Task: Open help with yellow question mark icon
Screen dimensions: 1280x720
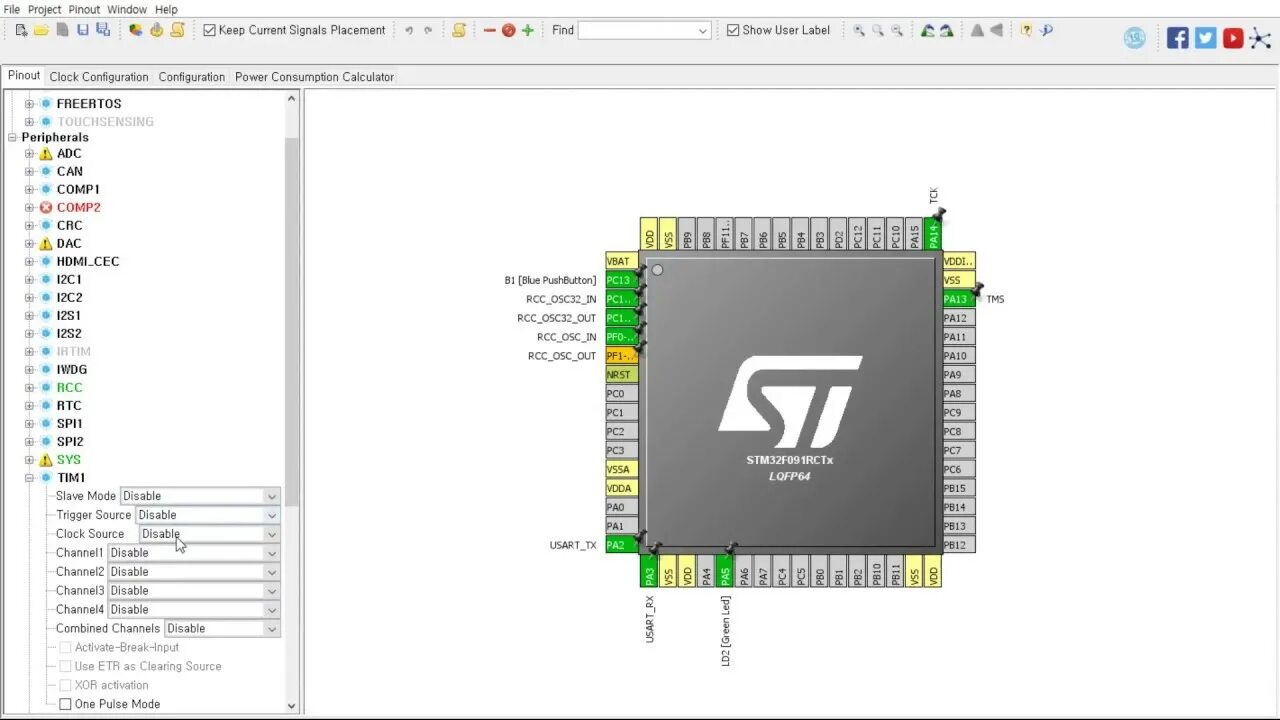Action: pyautogui.click(x=1026, y=30)
